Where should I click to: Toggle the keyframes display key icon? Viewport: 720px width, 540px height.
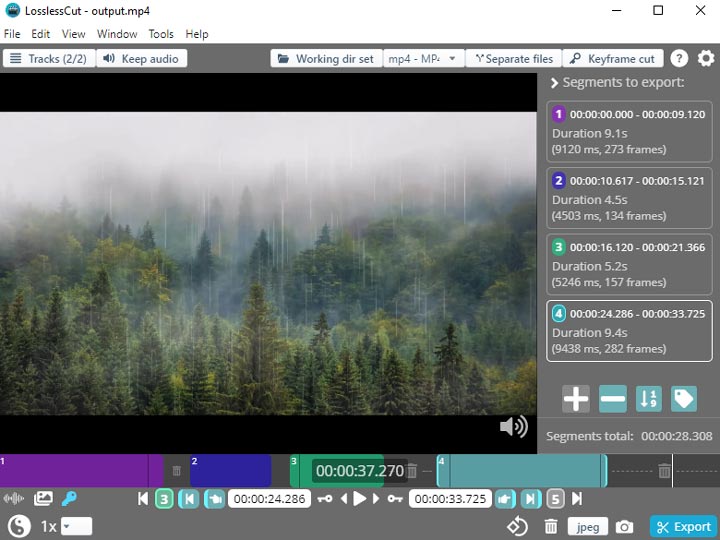pos(69,498)
